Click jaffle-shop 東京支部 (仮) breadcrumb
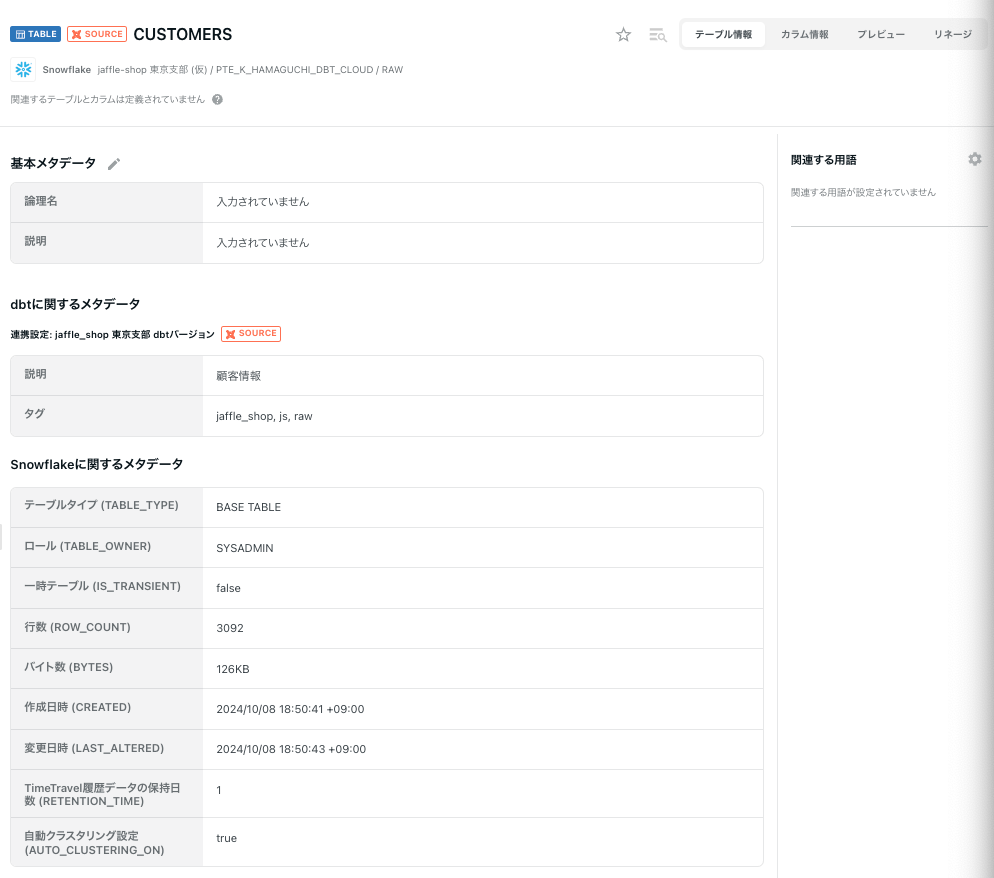The image size is (994, 878). pos(152,70)
